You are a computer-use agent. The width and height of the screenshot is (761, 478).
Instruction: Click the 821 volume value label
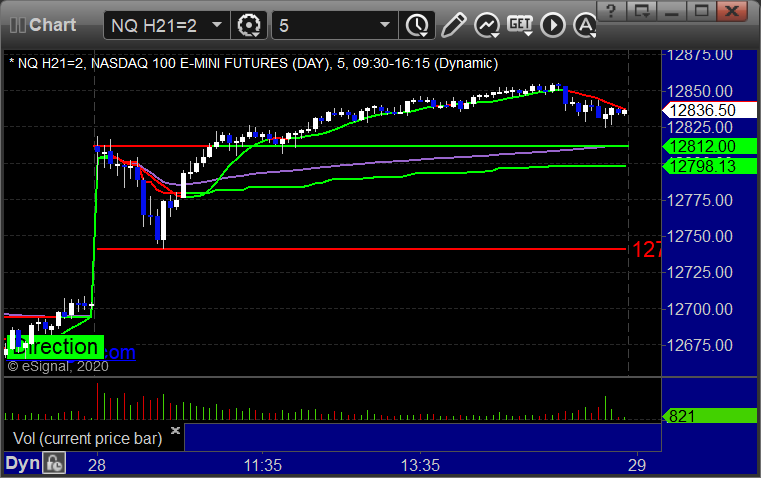tap(709, 416)
